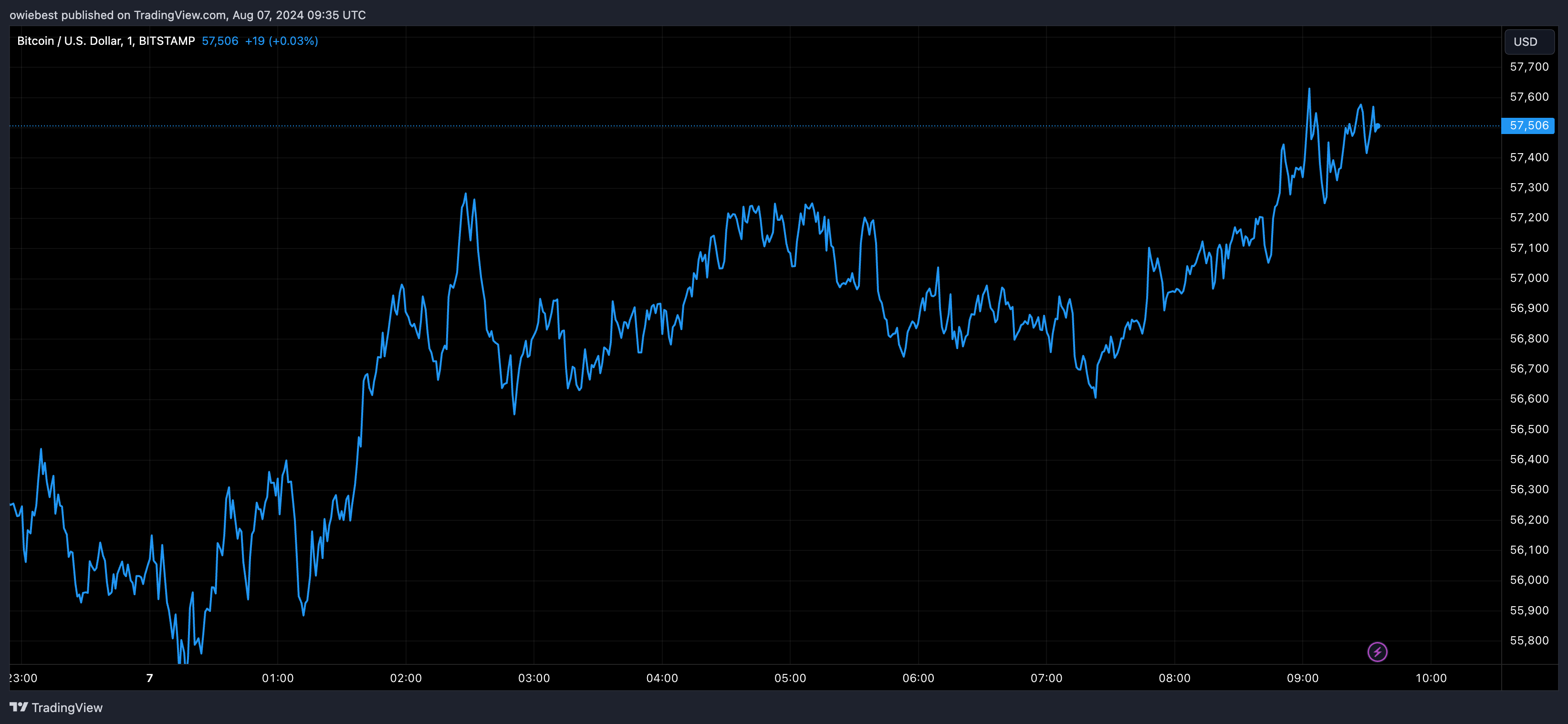Viewport: 1568px width, 724px height.
Task: Click the 56,300 price axis label
Action: tap(1529, 490)
